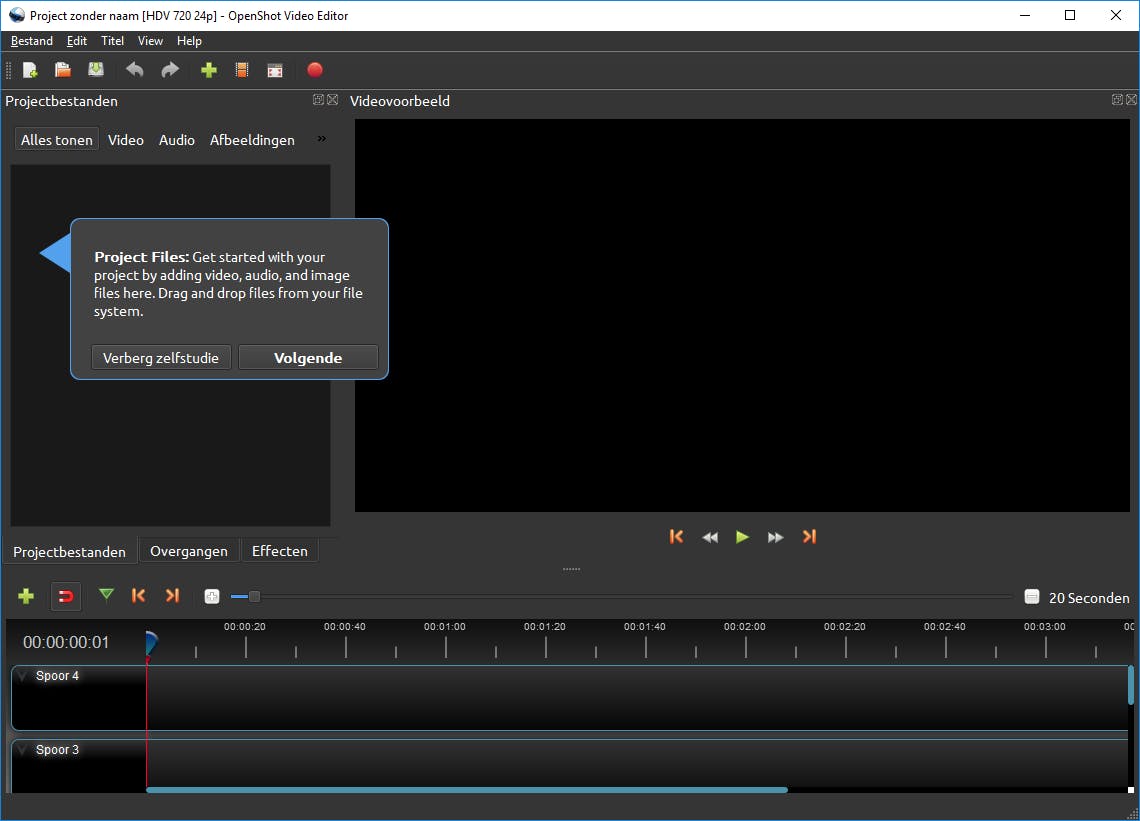1140x821 pixels.
Task: Click the Volgende tutorial button
Action: 308,358
